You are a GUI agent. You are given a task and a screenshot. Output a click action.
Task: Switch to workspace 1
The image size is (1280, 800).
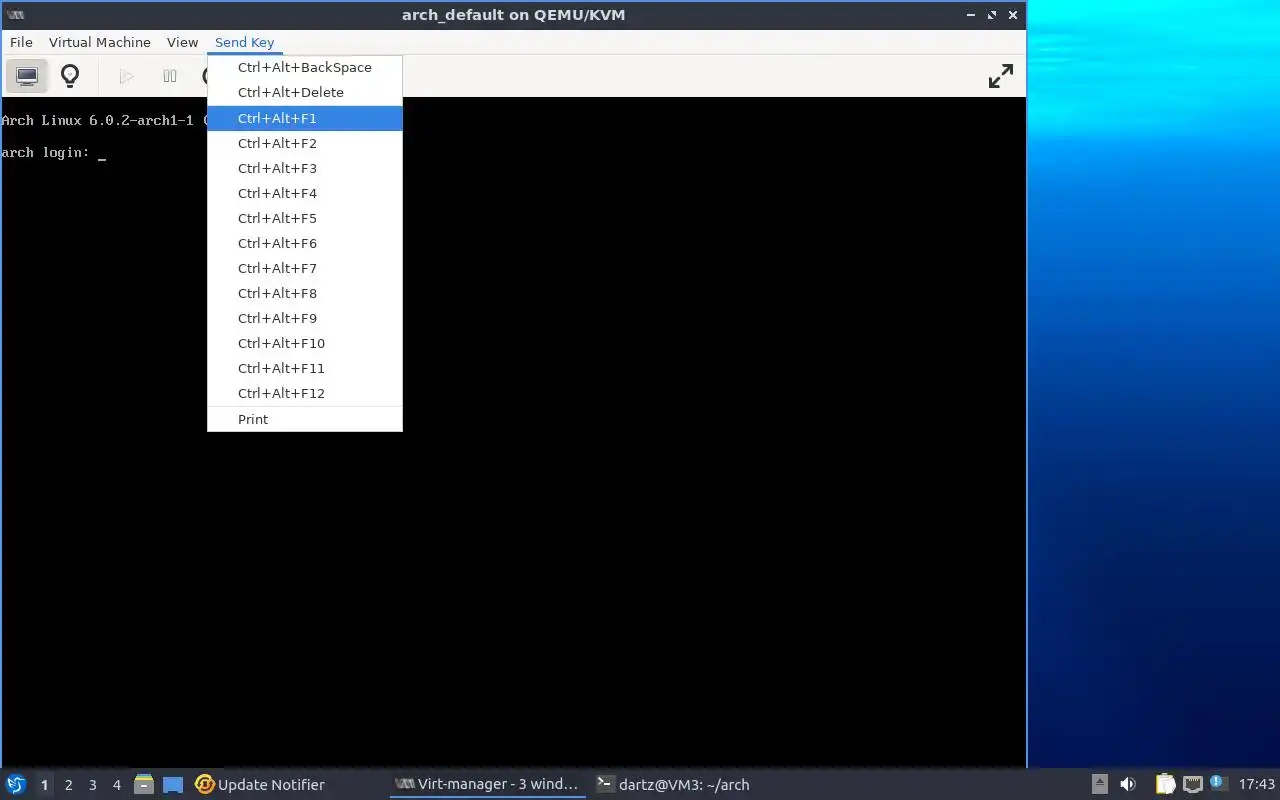pyautogui.click(x=44, y=785)
